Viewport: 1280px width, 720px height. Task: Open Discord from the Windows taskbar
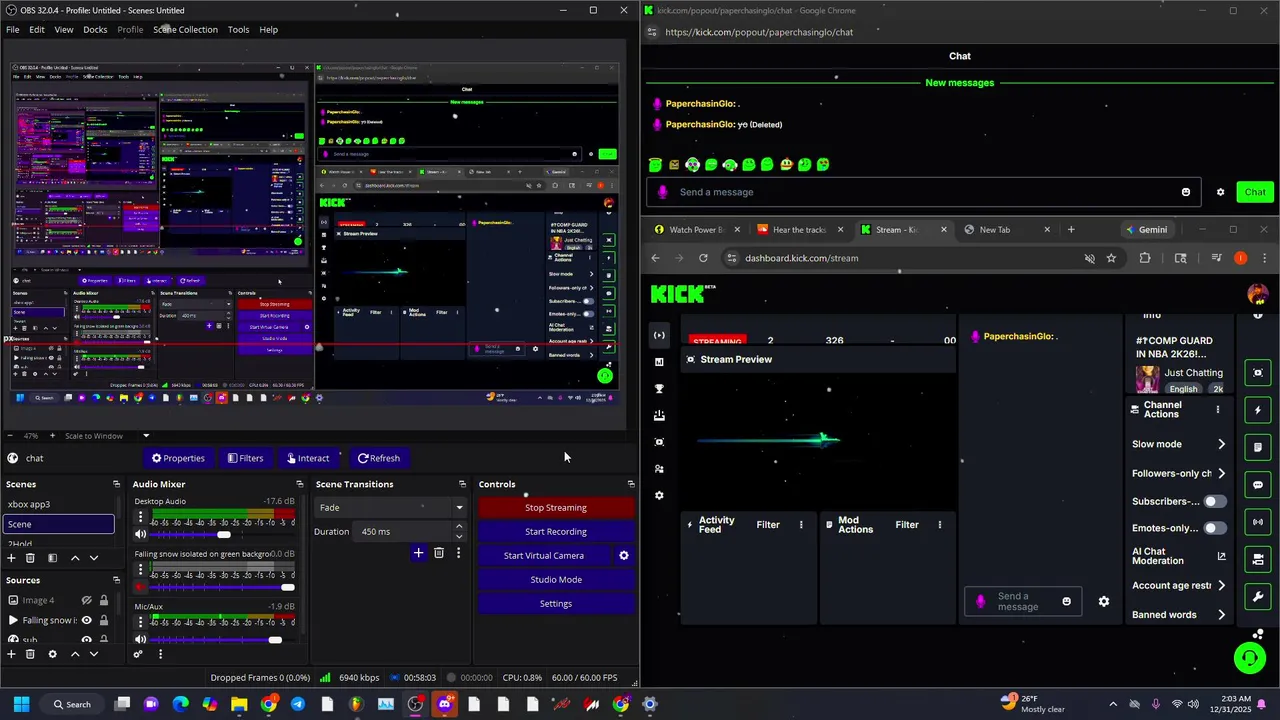coord(445,704)
